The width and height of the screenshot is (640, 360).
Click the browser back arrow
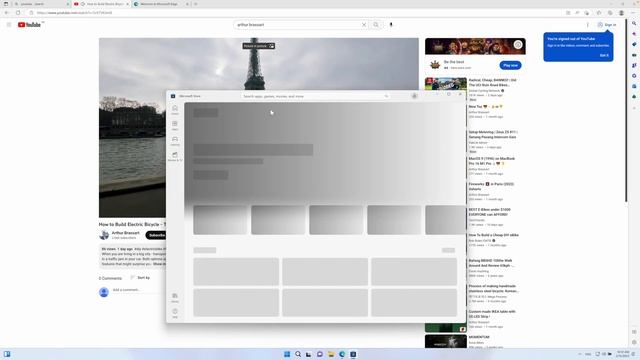[x=7, y=13]
